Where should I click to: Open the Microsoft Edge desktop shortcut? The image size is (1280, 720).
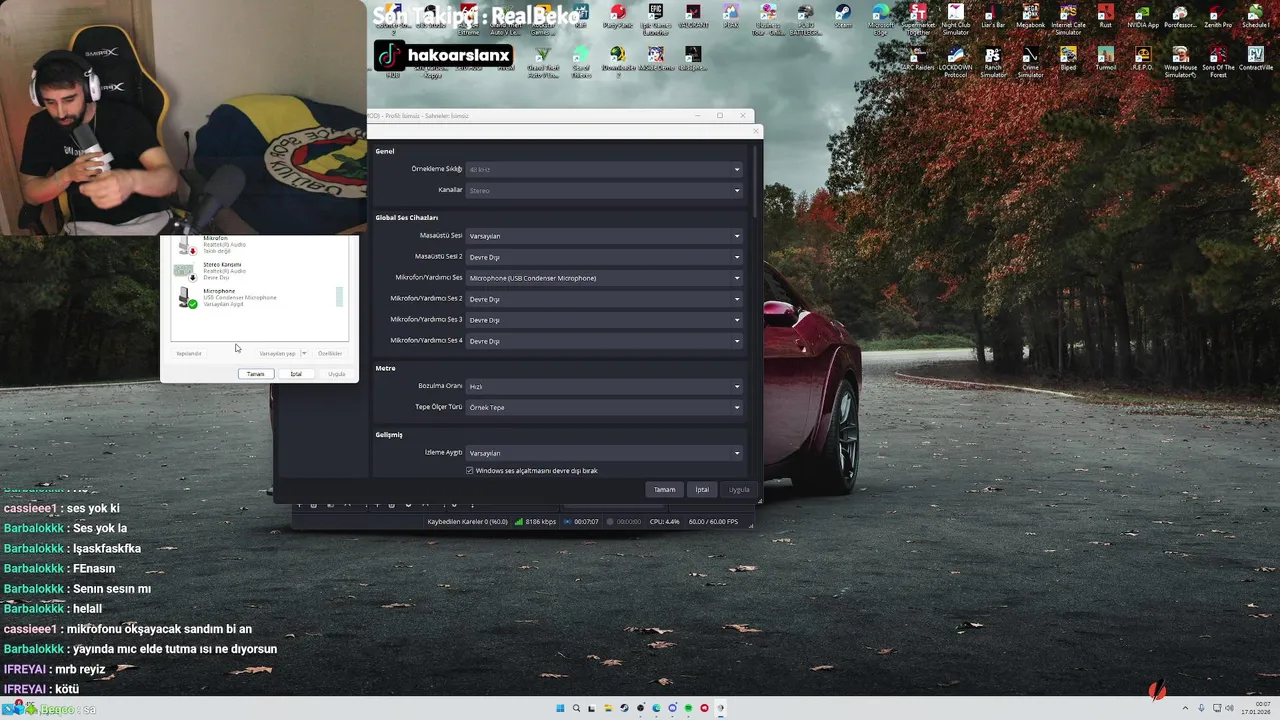pyautogui.click(x=881, y=20)
